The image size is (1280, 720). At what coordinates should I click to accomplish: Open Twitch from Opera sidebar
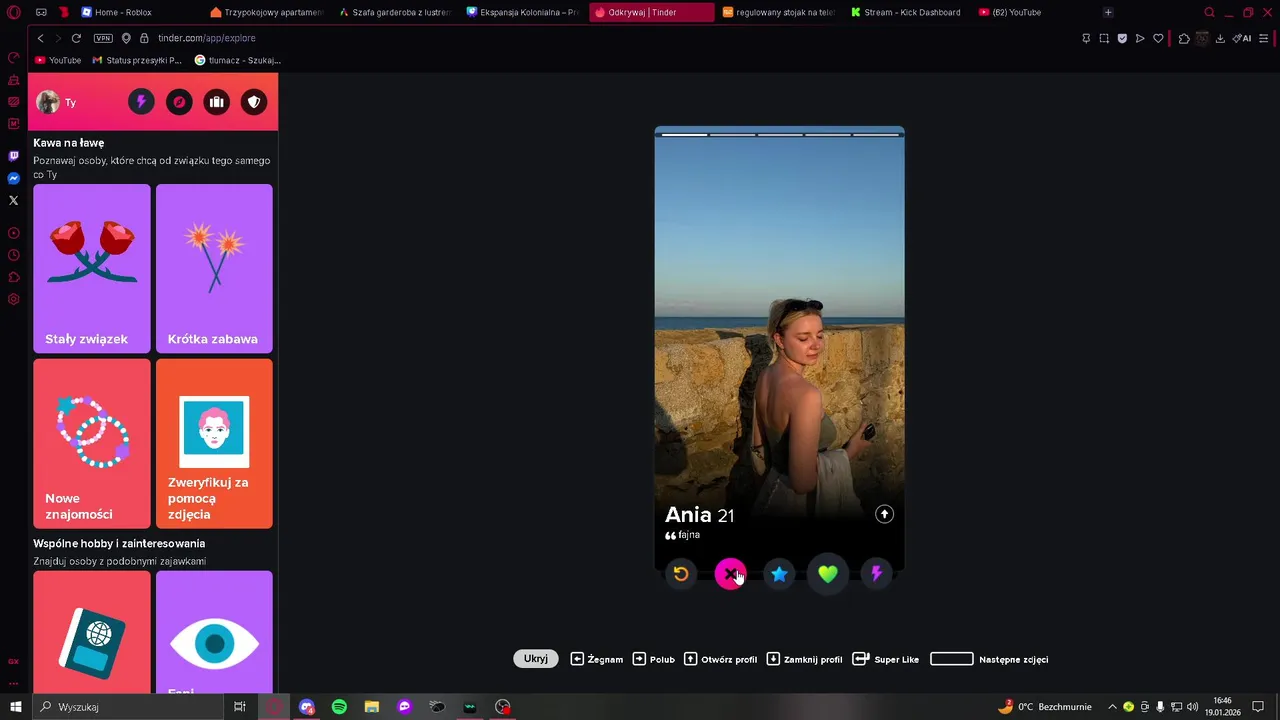pos(14,156)
